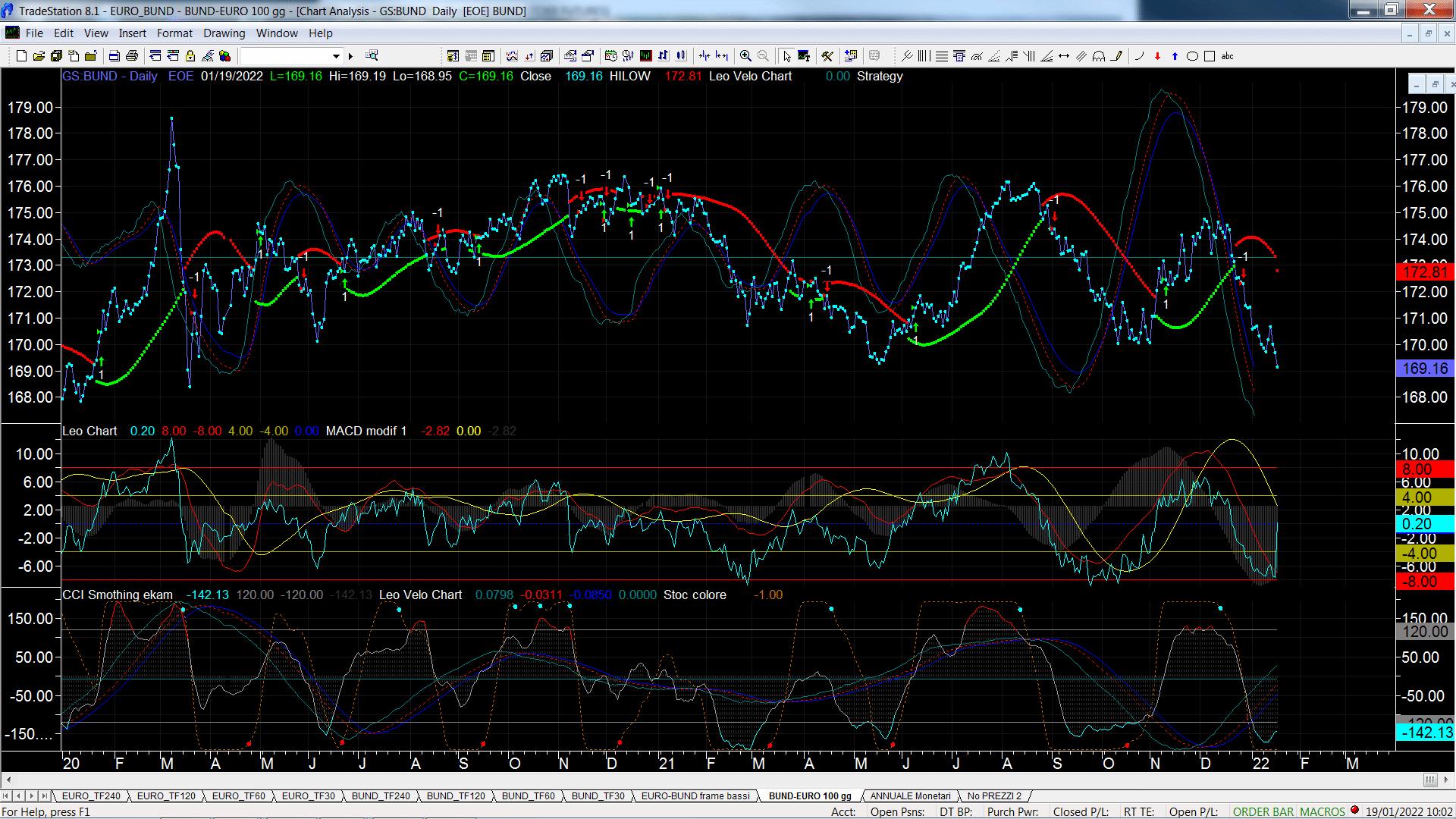Select the ellipse drawing tool
Screen dimensions: 1456x819
tap(1192, 55)
